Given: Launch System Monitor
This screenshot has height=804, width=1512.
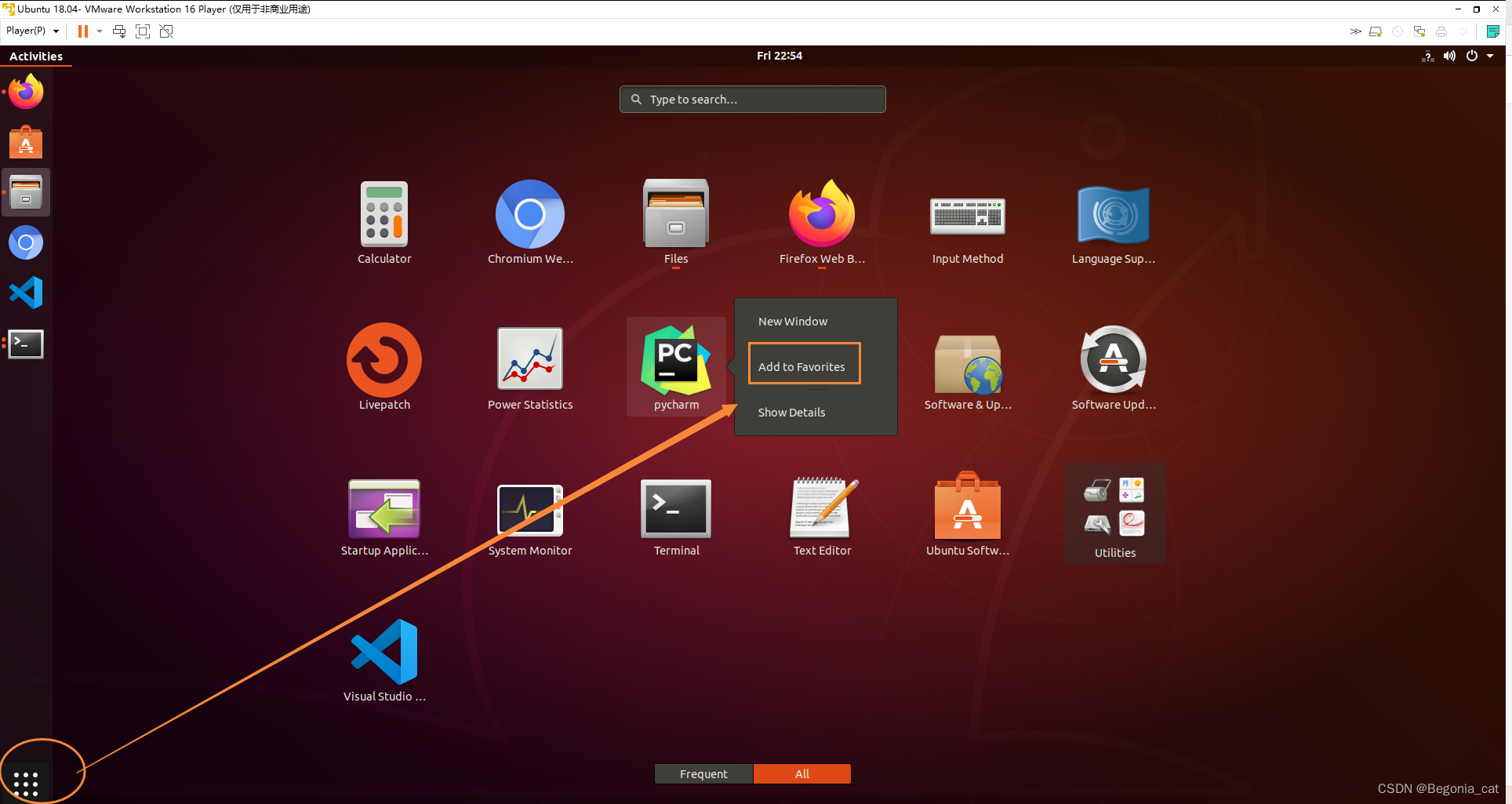Looking at the screenshot, I should pos(529,509).
